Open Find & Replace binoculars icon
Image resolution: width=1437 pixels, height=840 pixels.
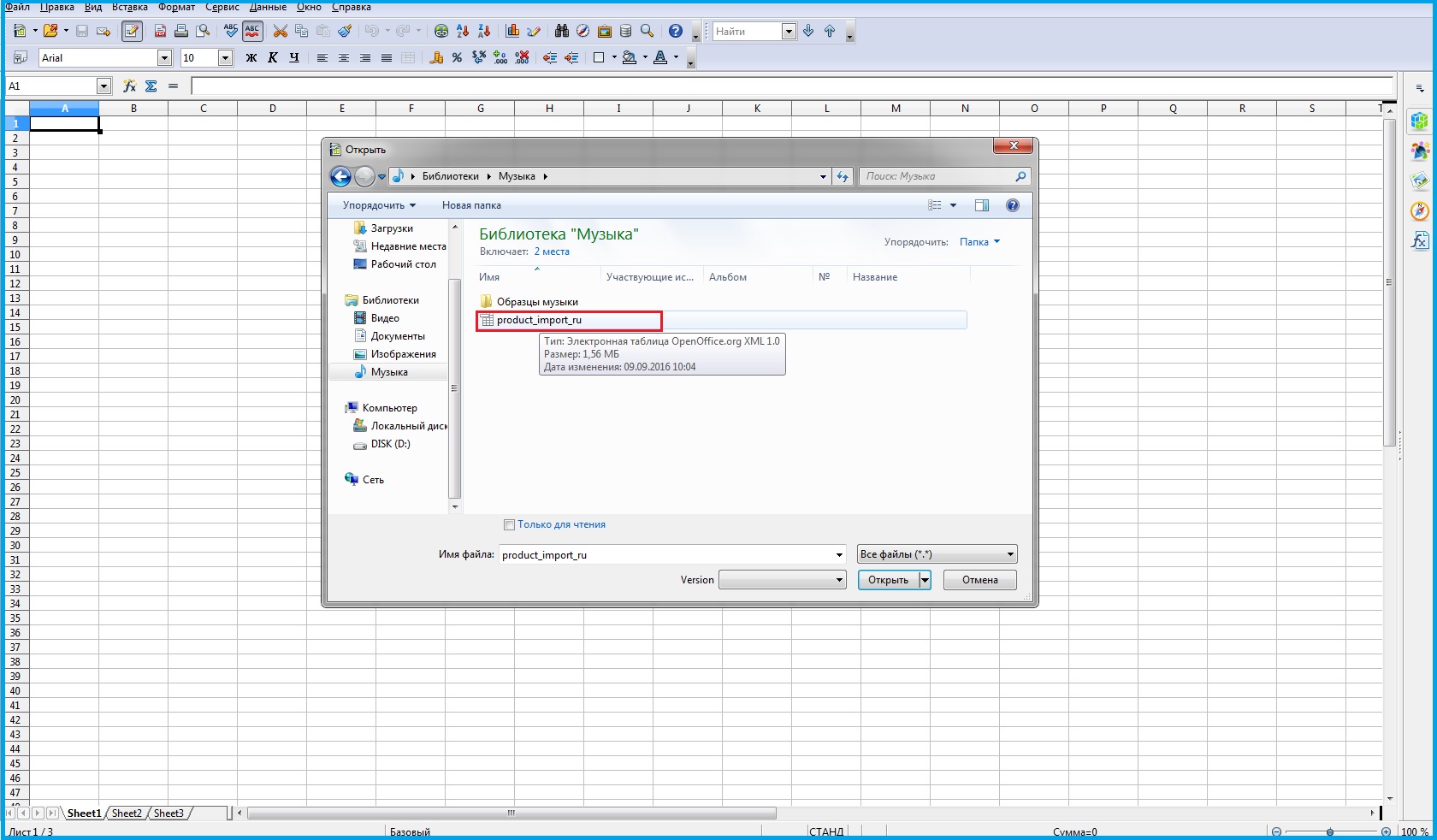coord(562,32)
